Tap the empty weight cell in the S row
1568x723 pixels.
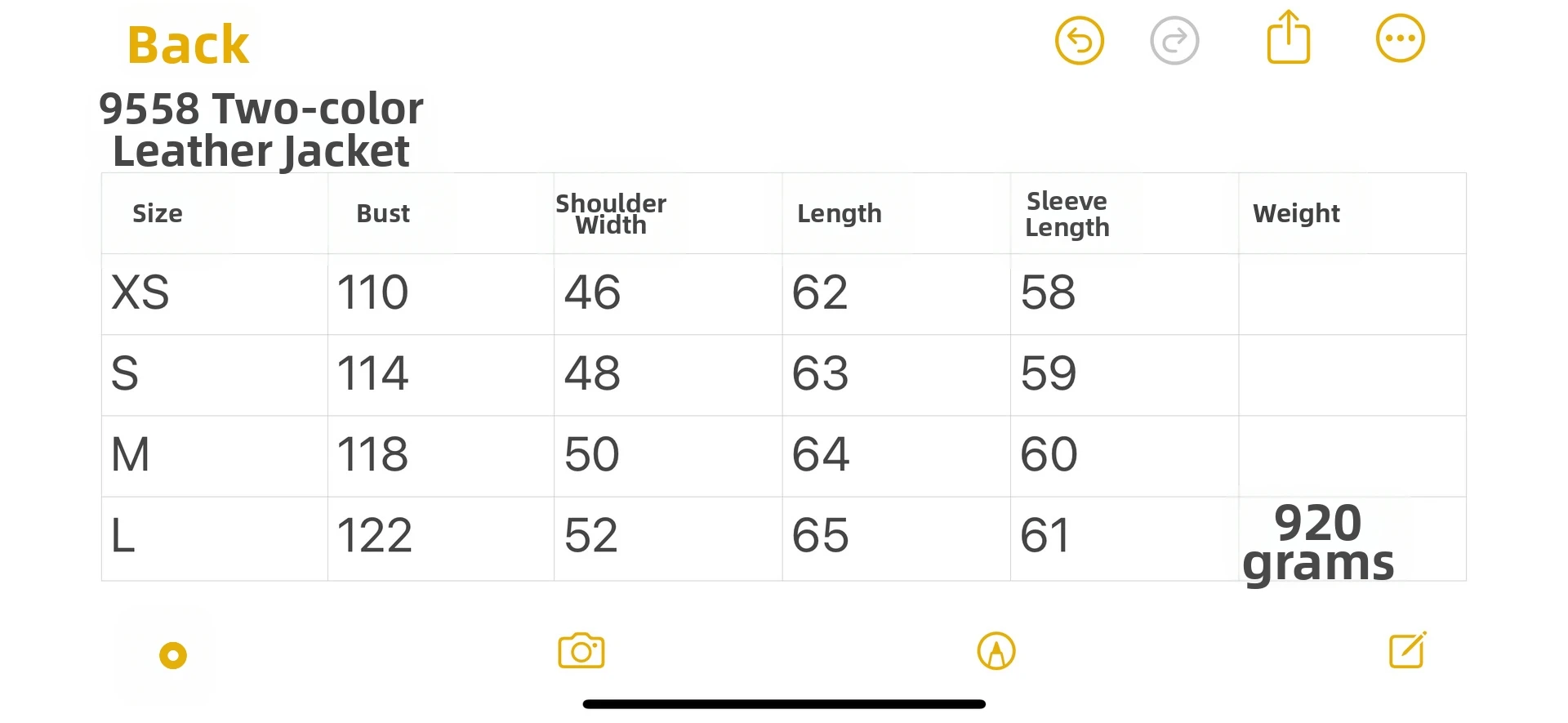[x=1352, y=375]
